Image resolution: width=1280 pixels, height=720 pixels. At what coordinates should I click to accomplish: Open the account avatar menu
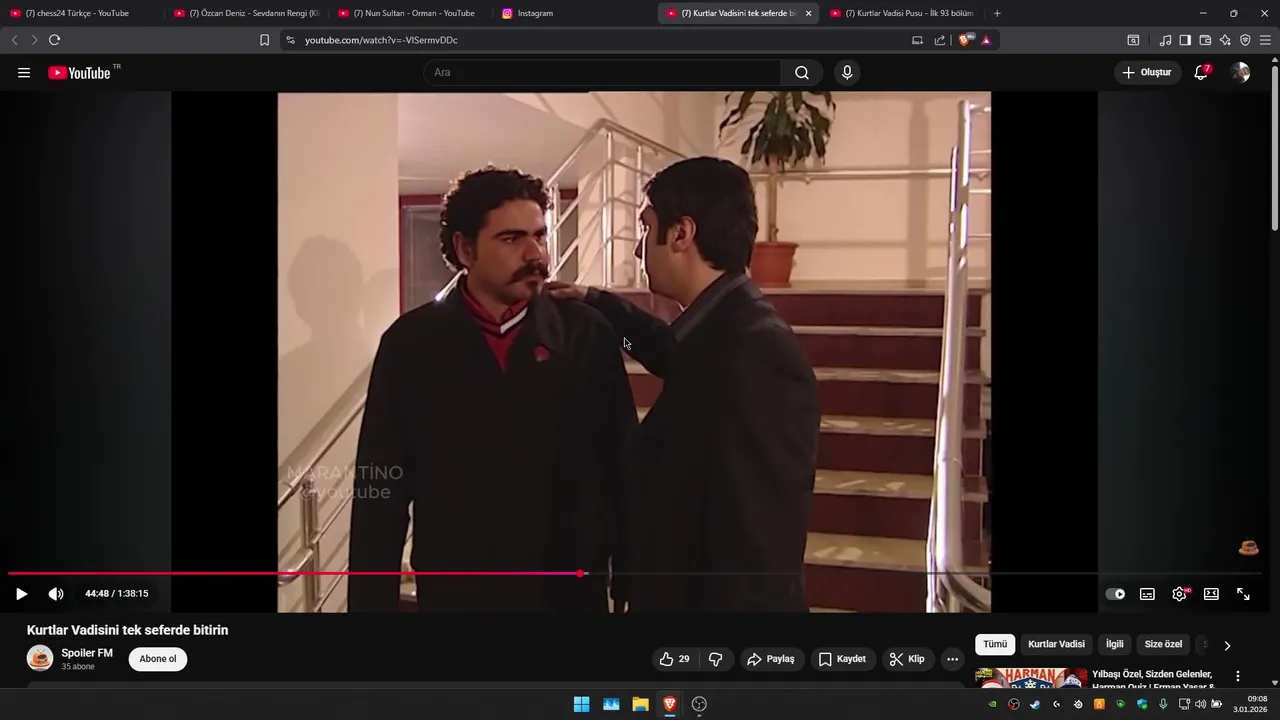click(x=1240, y=72)
